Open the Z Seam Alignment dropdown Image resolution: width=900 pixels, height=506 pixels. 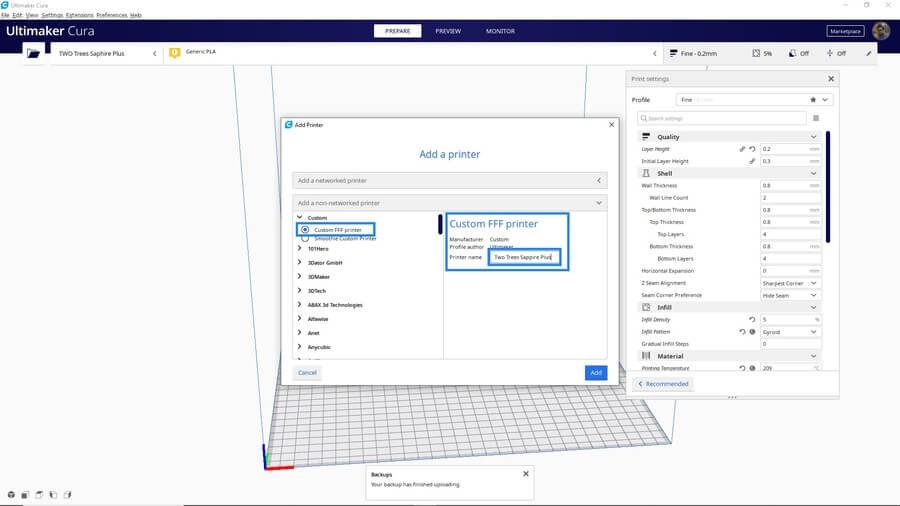[x=790, y=283]
